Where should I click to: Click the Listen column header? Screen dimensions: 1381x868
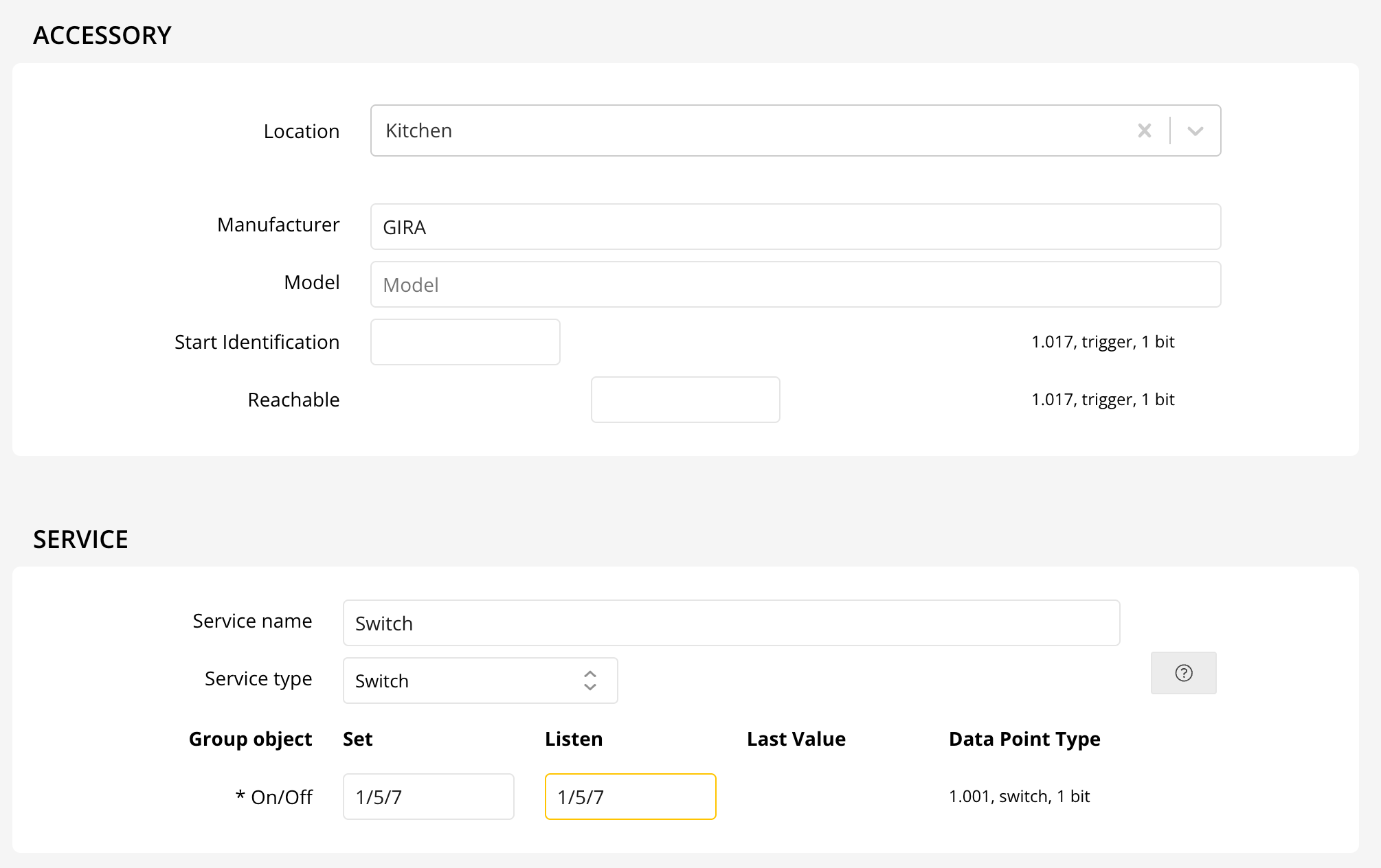click(x=574, y=739)
